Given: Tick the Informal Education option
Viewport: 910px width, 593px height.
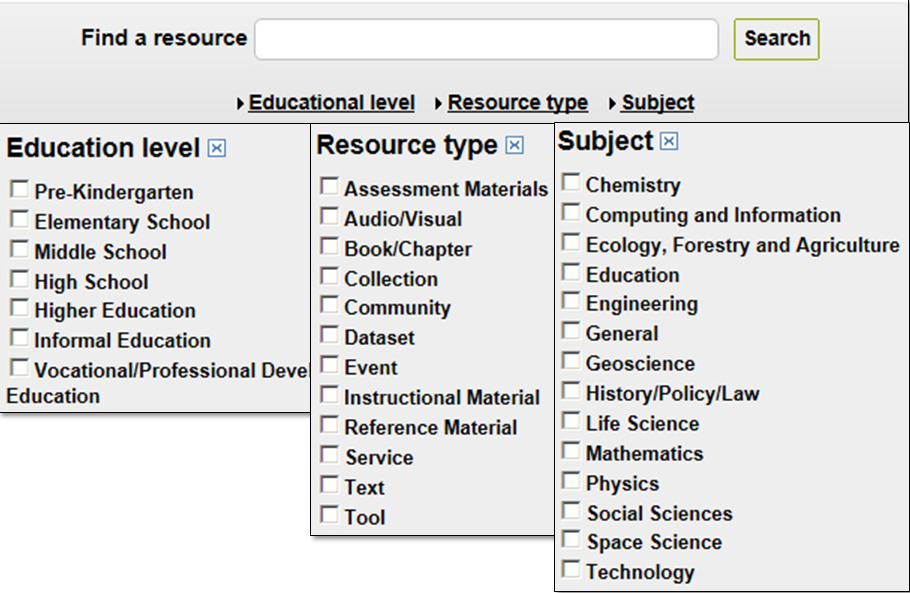Looking at the screenshot, I should pyautogui.click(x=19, y=337).
